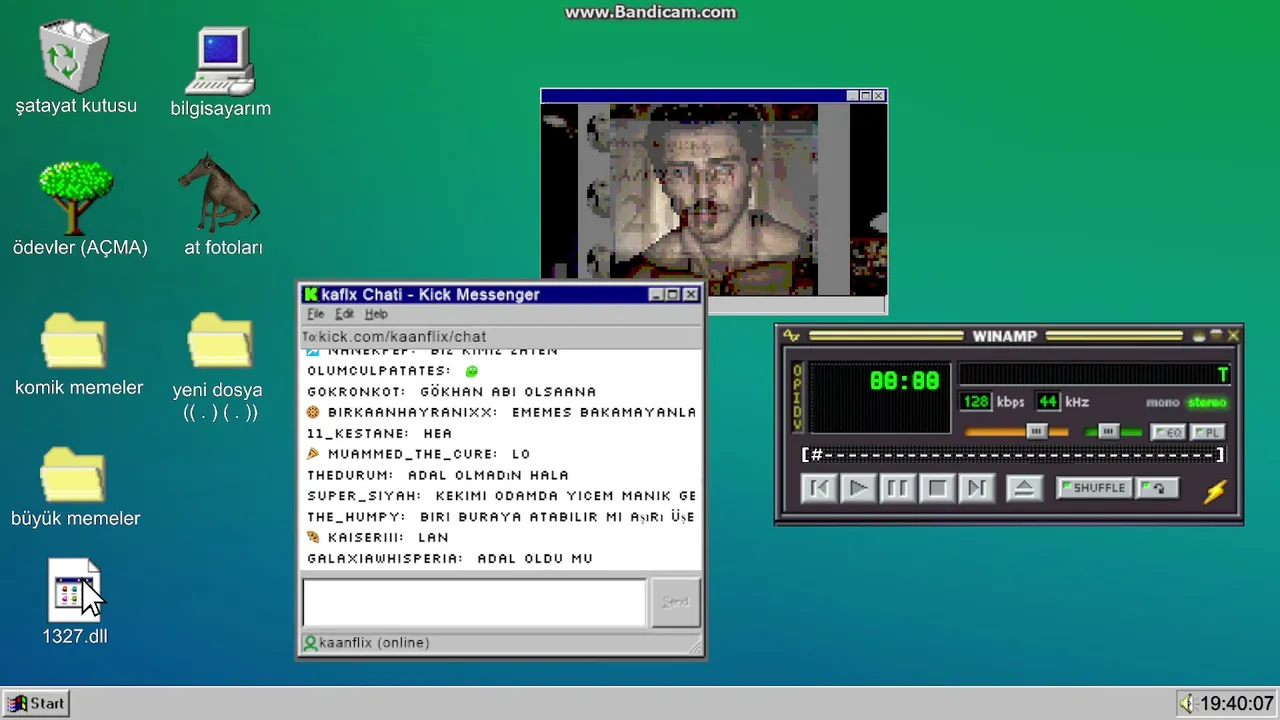Click the stereo indicator in Winamp

click(1206, 403)
